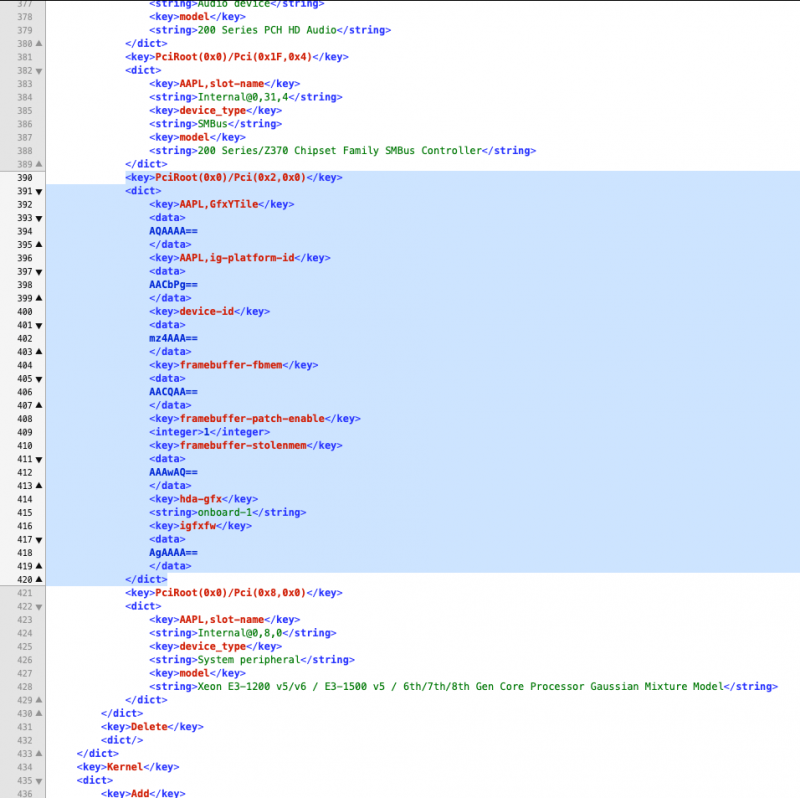Click fold end marker at line 407
This screenshot has width=800, height=798.
(39, 405)
